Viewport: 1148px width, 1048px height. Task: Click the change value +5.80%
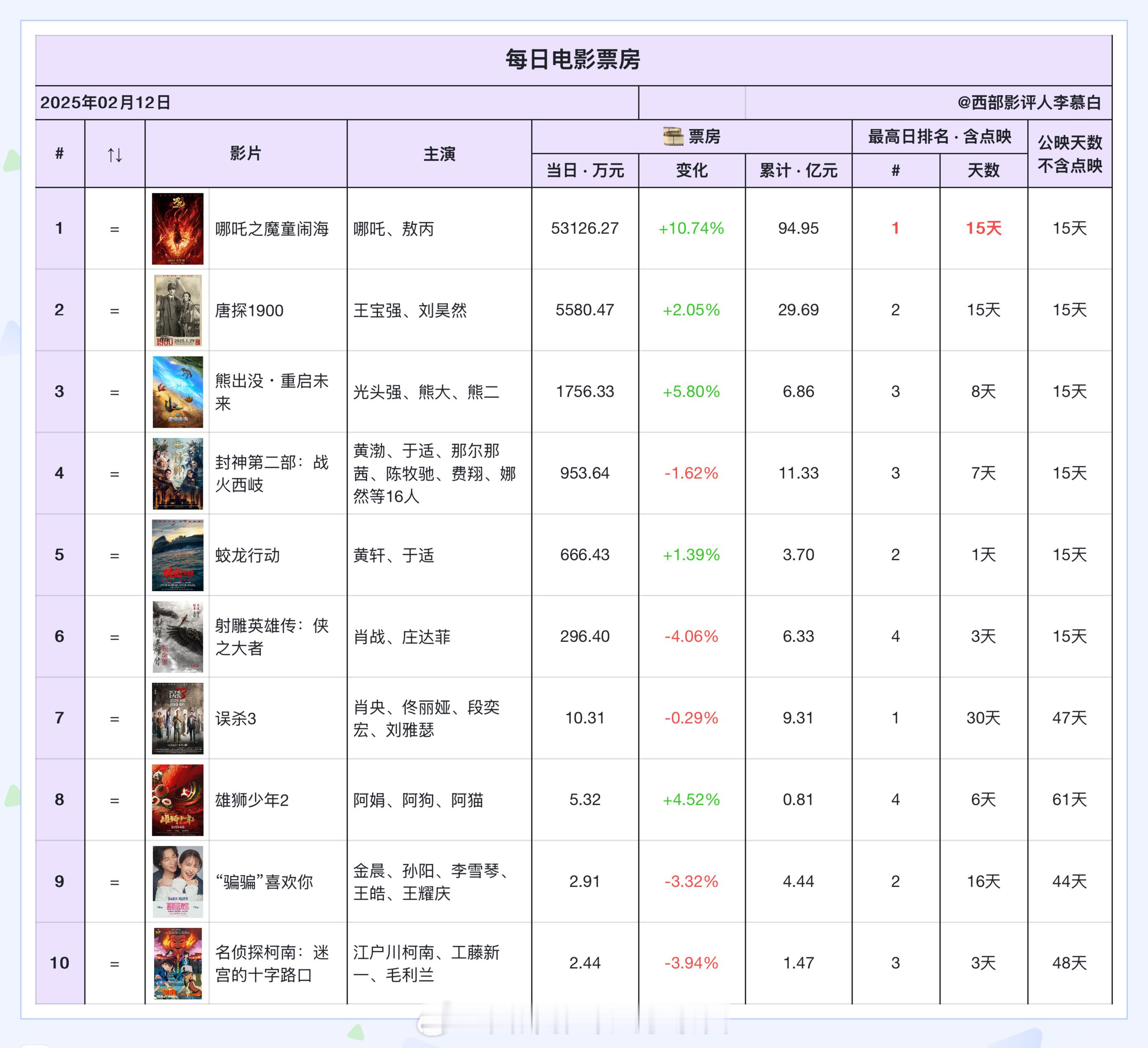tap(691, 391)
